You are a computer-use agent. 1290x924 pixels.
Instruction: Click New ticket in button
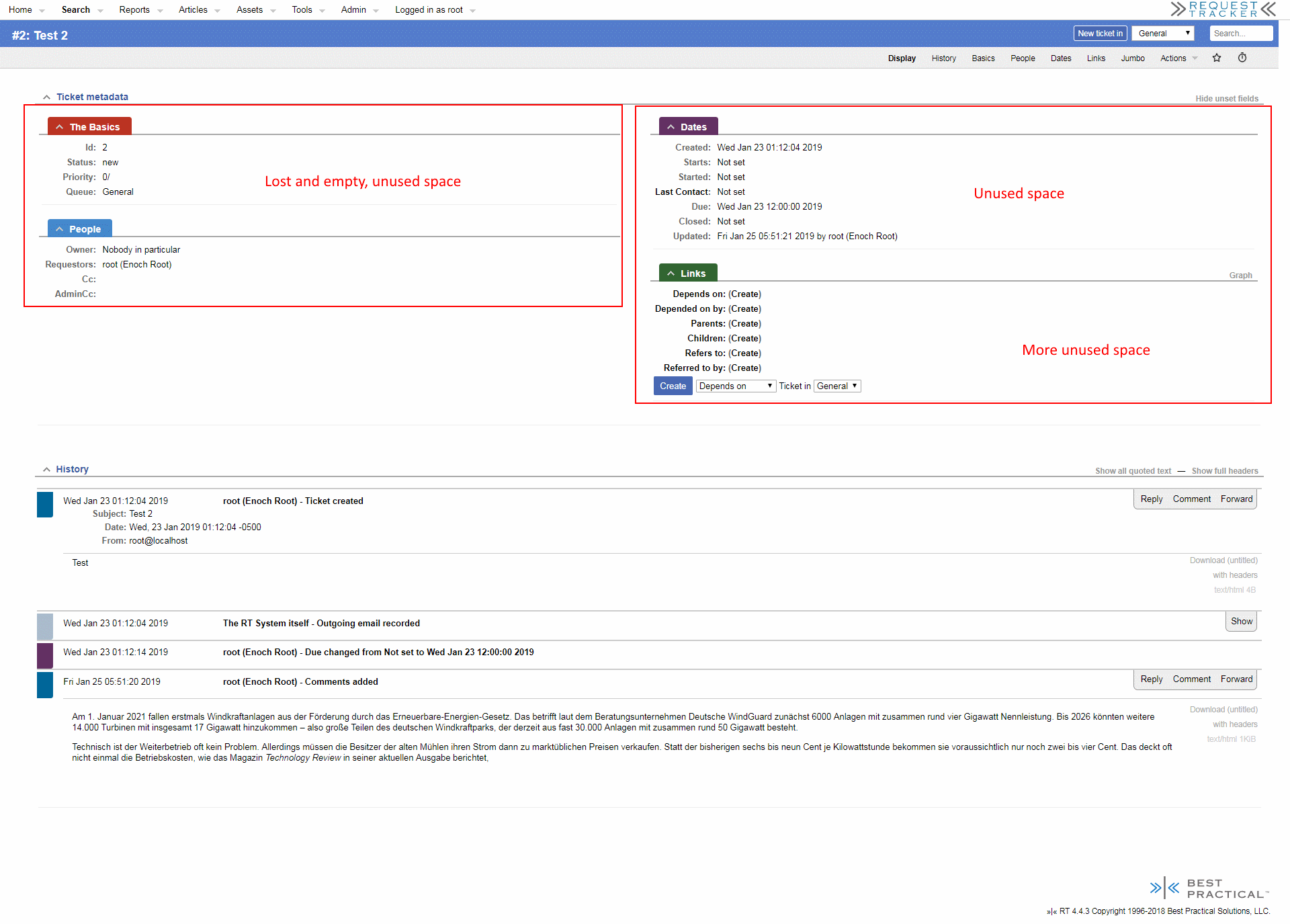coord(1099,34)
